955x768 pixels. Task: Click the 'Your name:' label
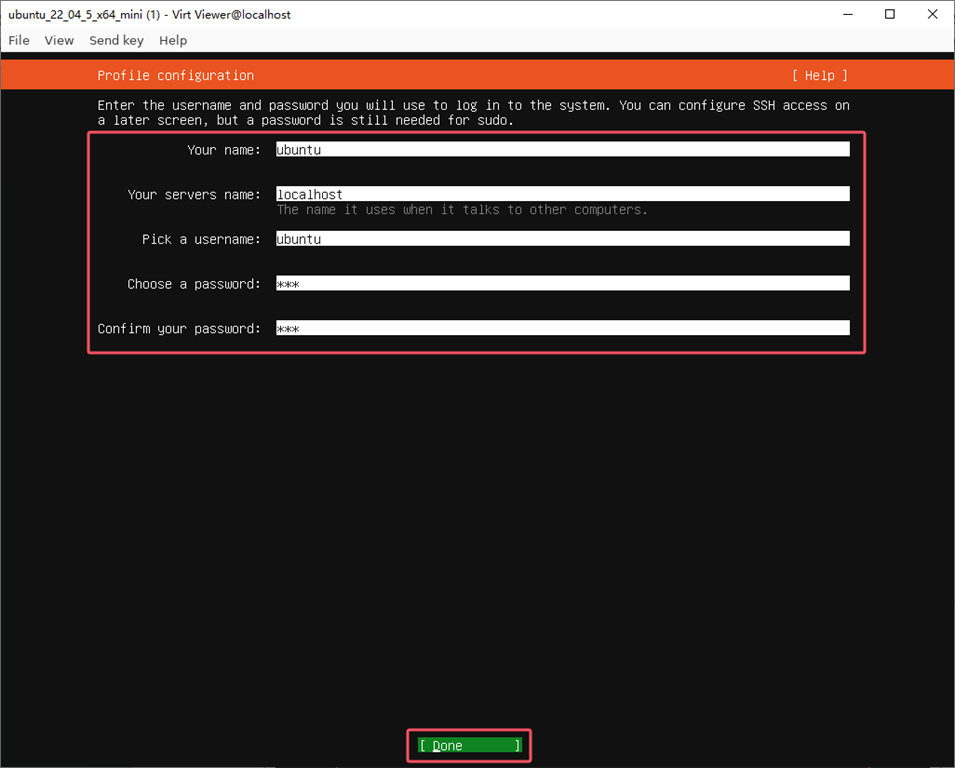pyautogui.click(x=224, y=150)
